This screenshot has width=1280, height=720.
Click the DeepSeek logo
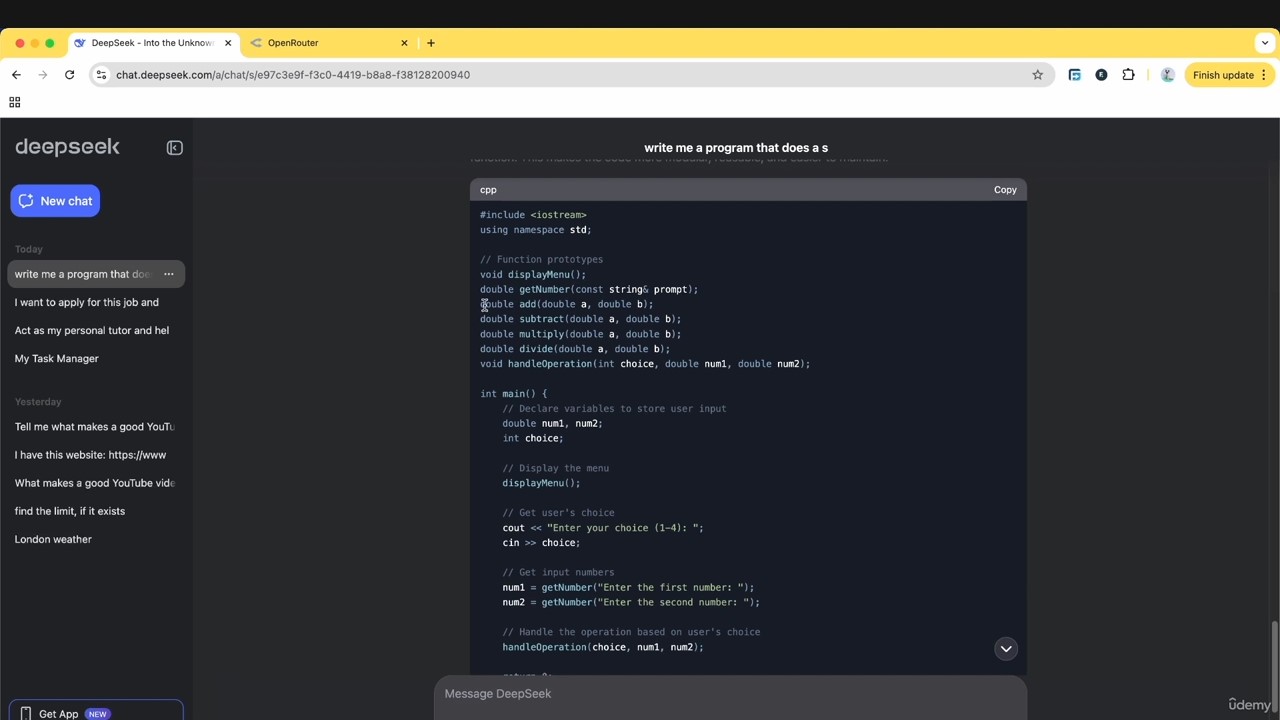[x=67, y=147]
